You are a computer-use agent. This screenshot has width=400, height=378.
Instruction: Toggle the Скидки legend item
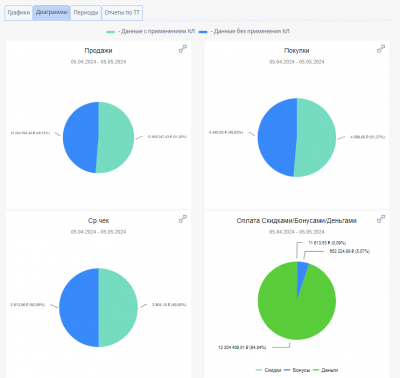tap(268, 370)
